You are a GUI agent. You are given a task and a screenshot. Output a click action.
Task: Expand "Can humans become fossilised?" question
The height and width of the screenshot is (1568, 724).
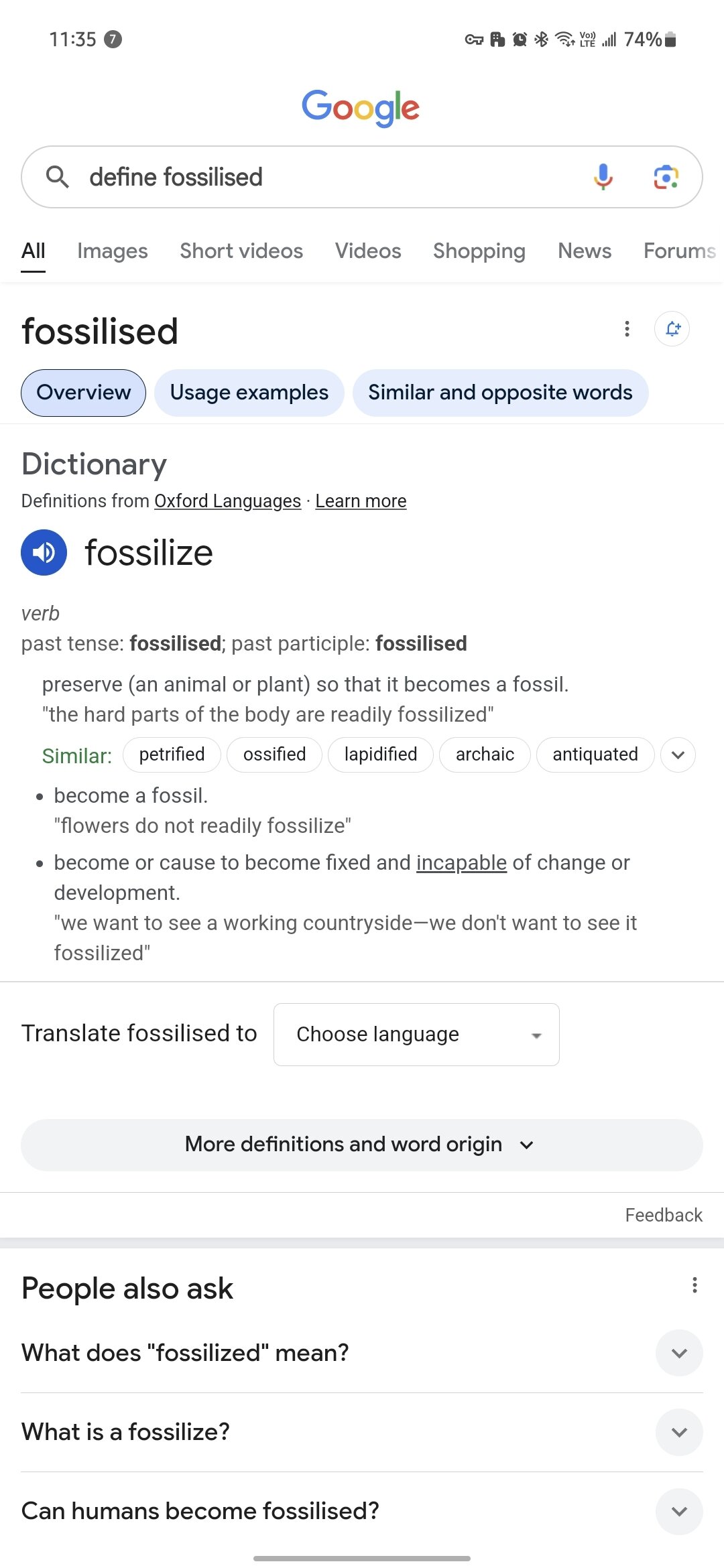[679, 1511]
